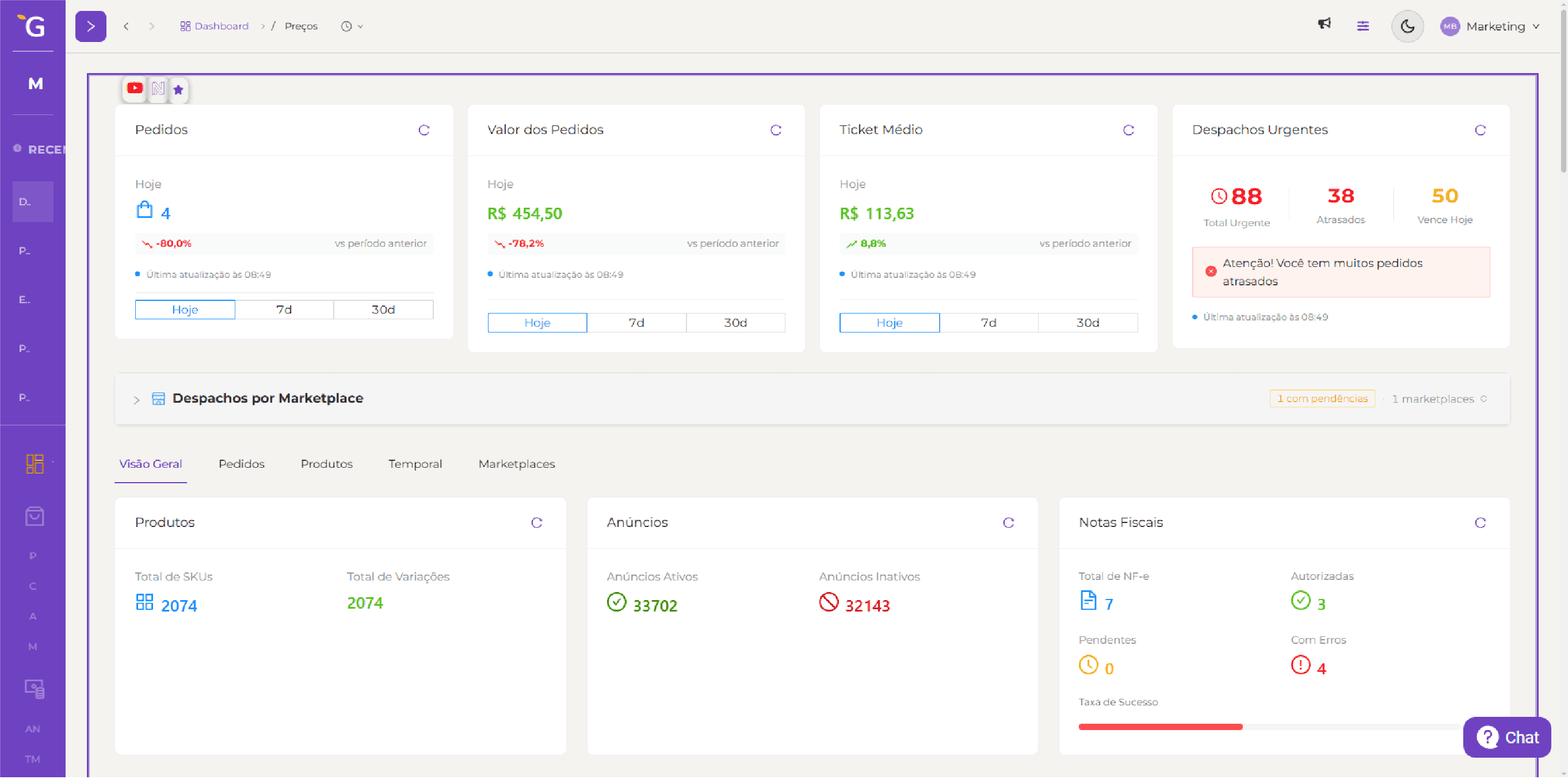The image size is (1568, 783).
Task: Refresh the Notas Fiscais card
Action: (x=1481, y=522)
